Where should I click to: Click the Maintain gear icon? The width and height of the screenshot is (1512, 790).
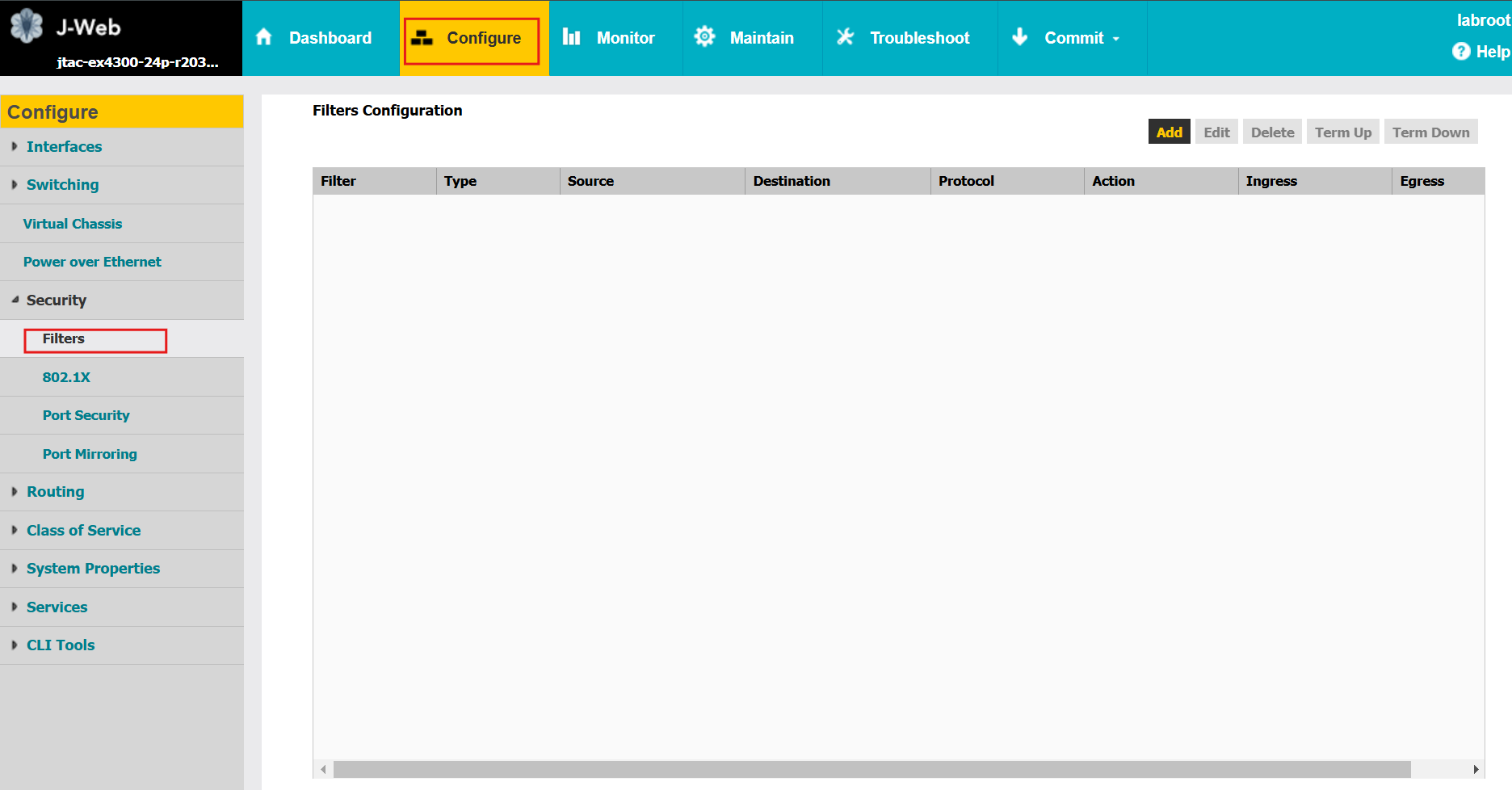coord(703,36)
